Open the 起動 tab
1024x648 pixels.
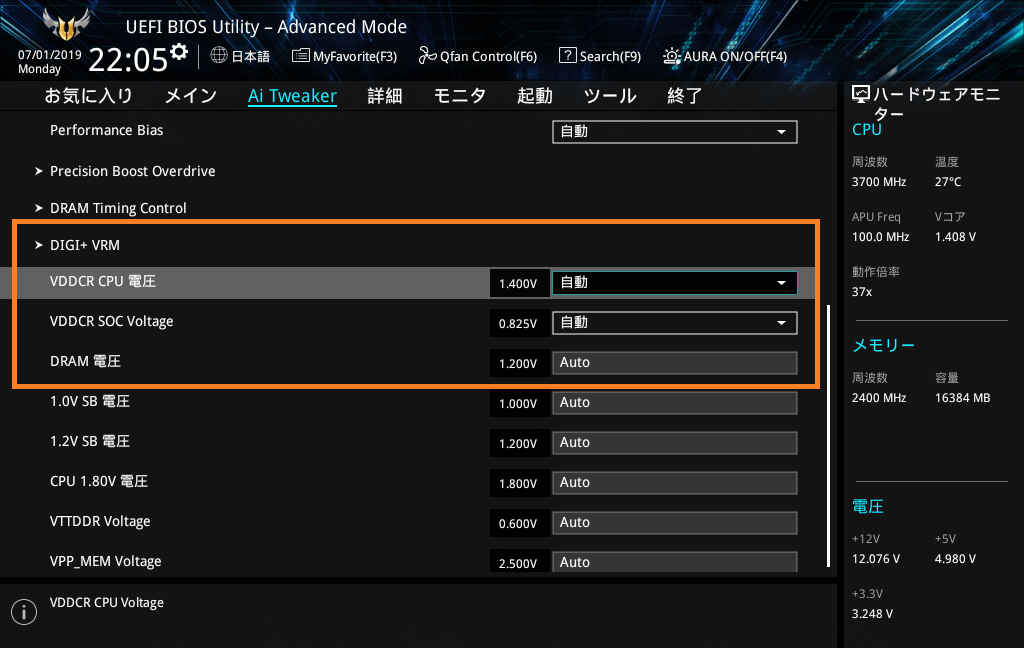pyautogui.click(x=535, y=95)
